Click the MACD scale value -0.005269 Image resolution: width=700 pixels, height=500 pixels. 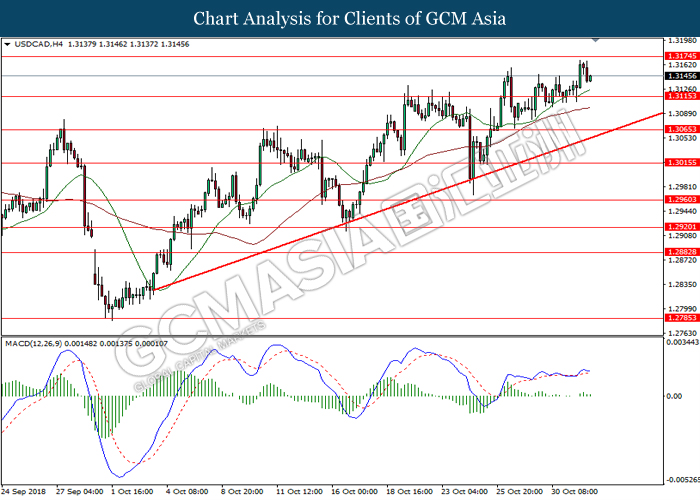coord(683,480)
